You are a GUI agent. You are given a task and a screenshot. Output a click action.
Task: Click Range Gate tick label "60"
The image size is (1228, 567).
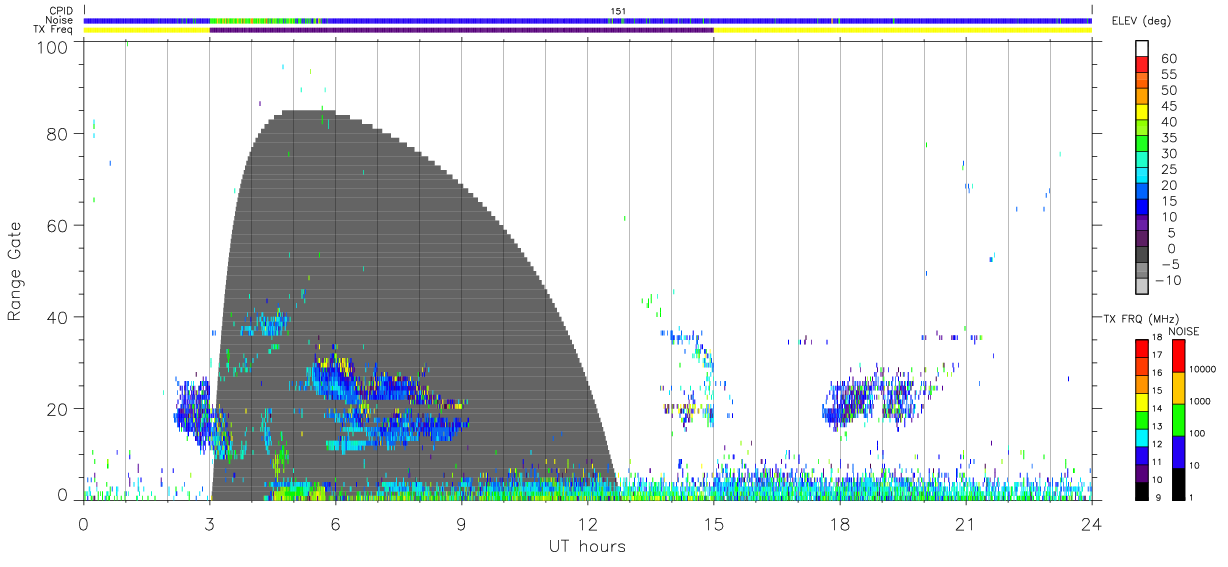point(60,225)
